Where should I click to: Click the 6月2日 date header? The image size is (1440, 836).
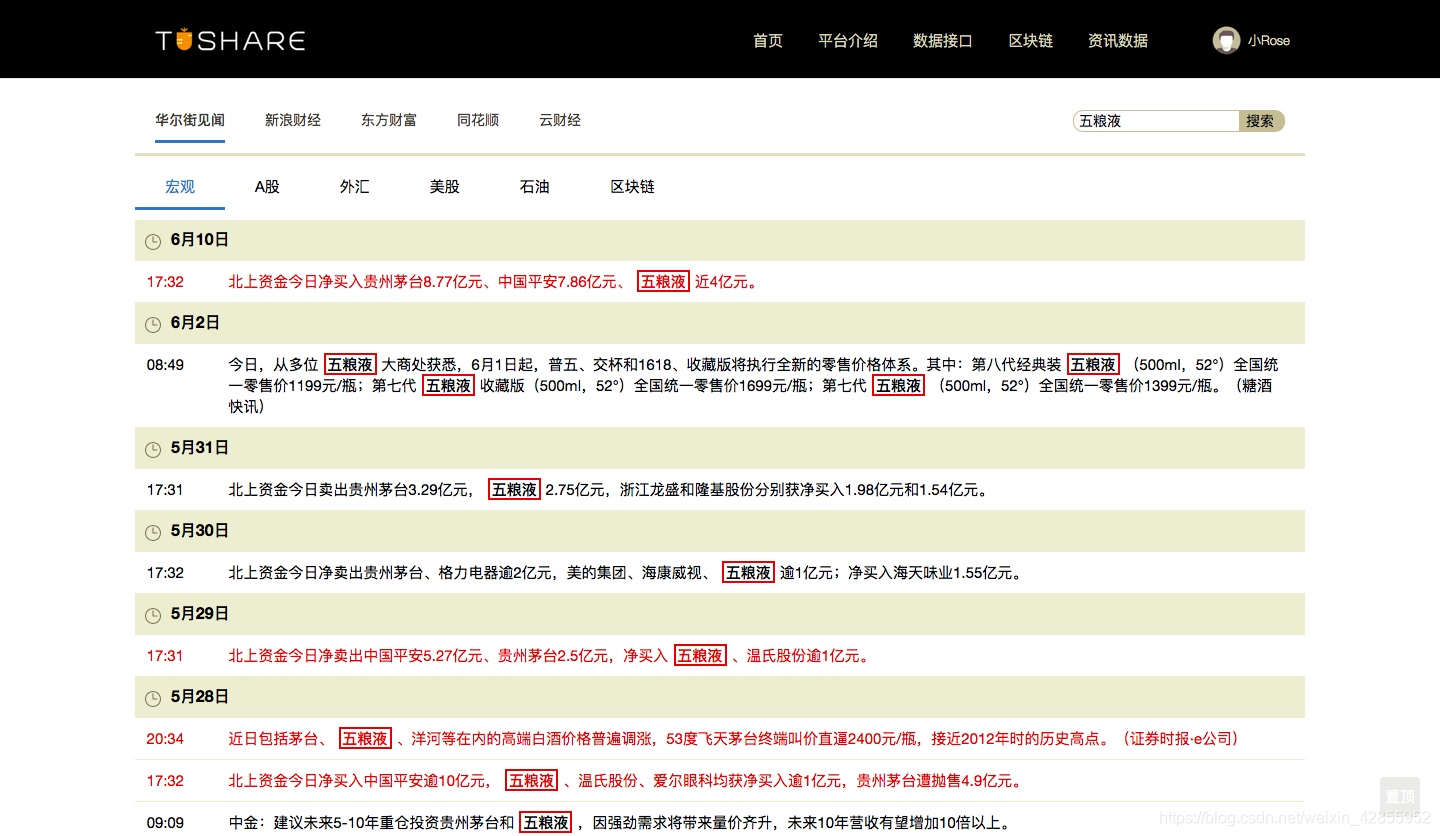(x=720, y=323)
